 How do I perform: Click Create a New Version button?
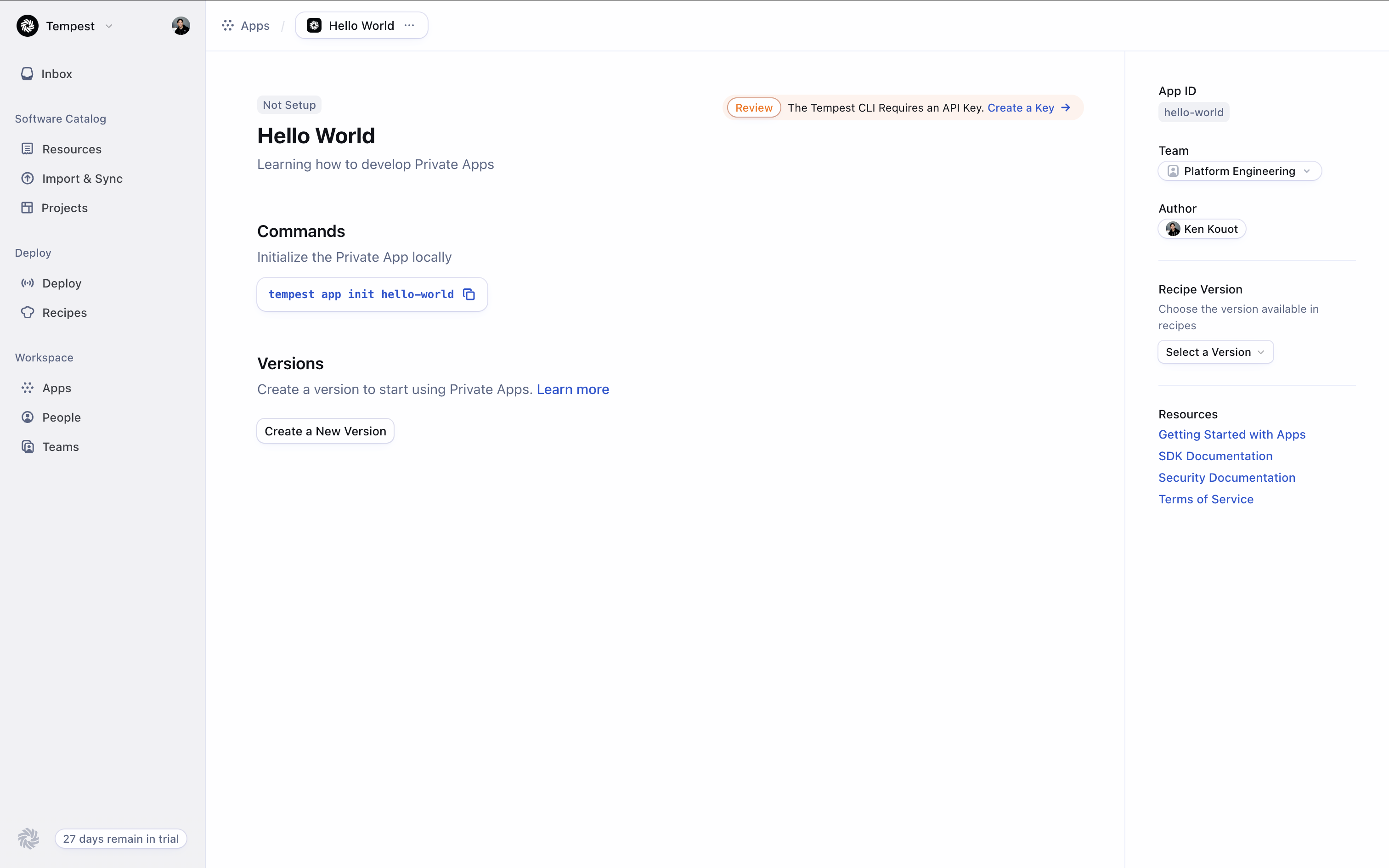tap(325, 431)
